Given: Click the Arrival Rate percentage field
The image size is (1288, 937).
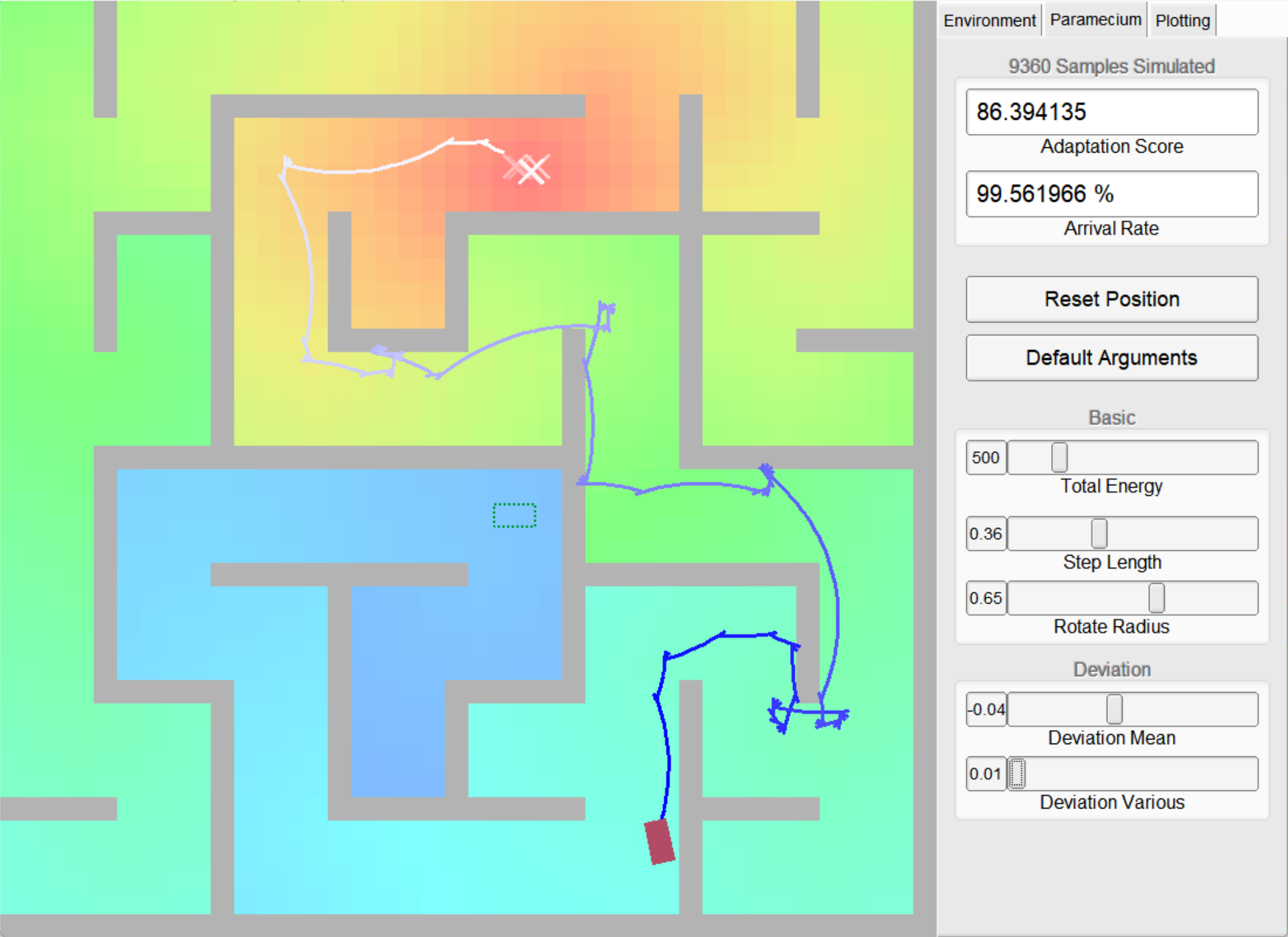Looking at the screenshot, I should tap(1111, 194).
